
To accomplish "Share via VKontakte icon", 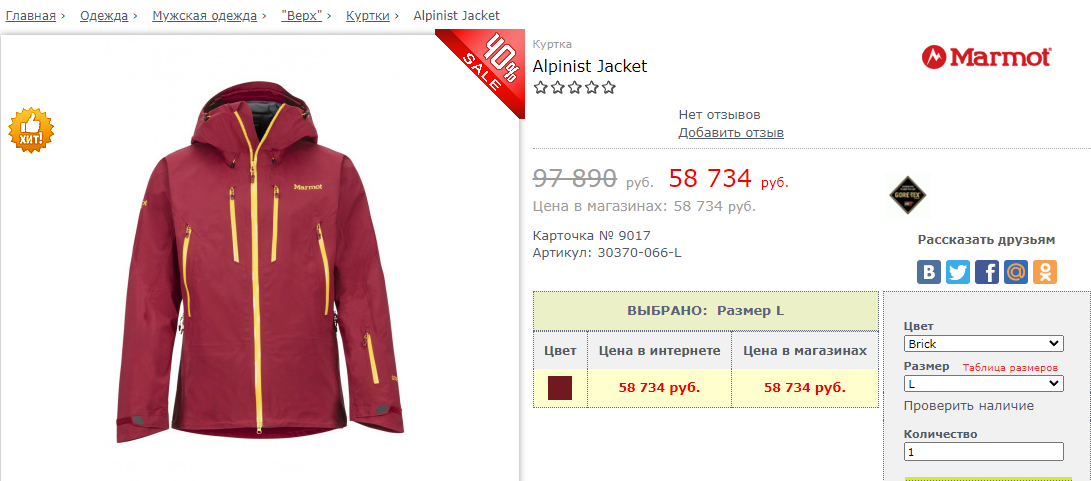I will pyautogui.click(x=929, y=271).
